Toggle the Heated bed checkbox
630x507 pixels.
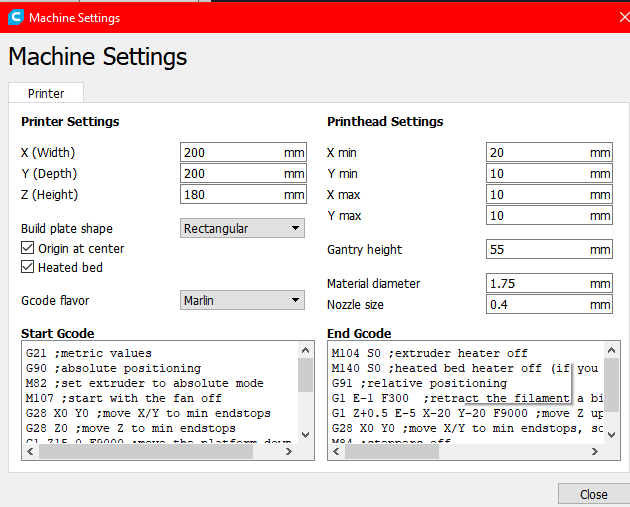click(x=28, y=267)
